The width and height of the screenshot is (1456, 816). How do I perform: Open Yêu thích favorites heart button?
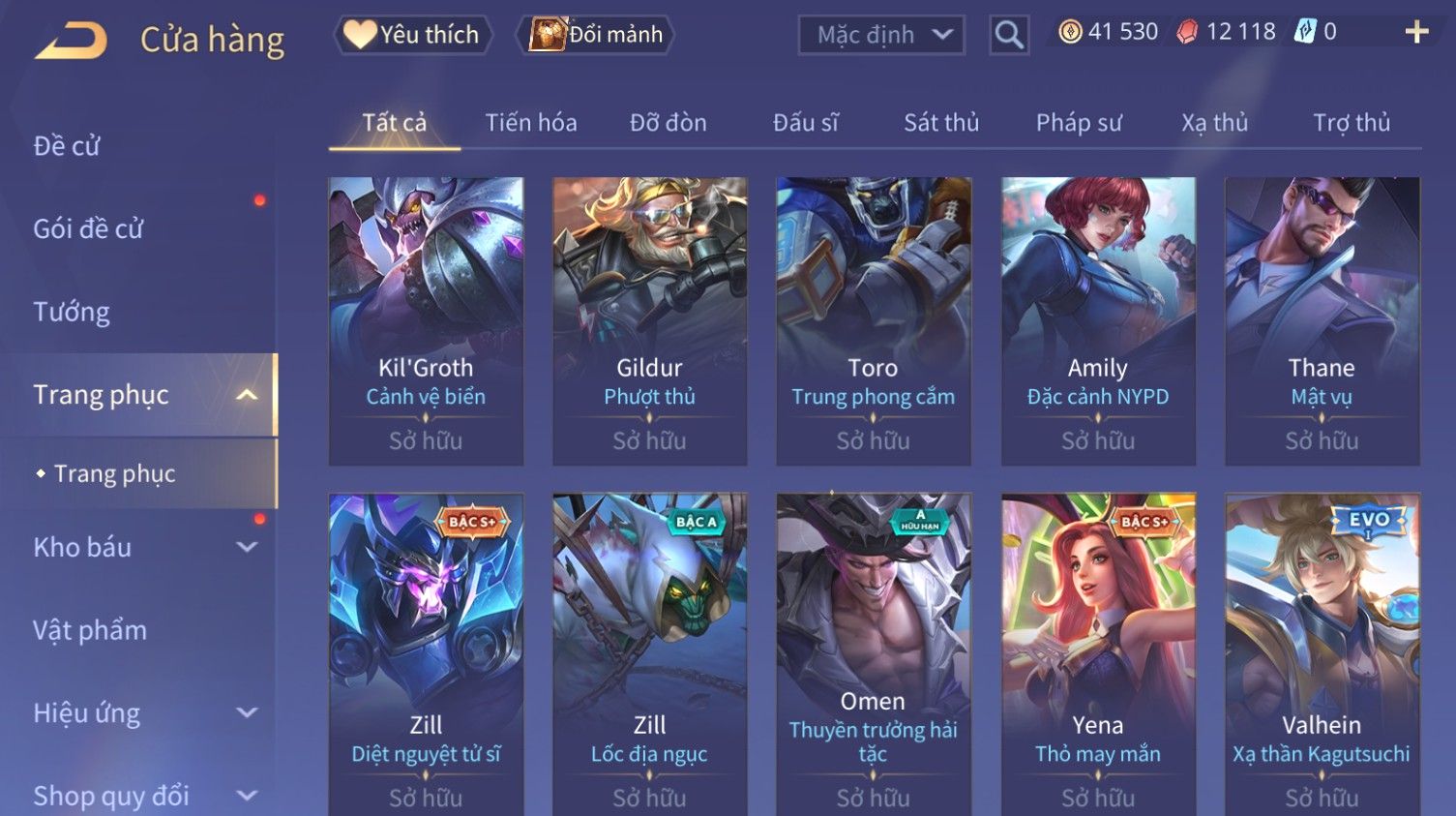[413, 35]
